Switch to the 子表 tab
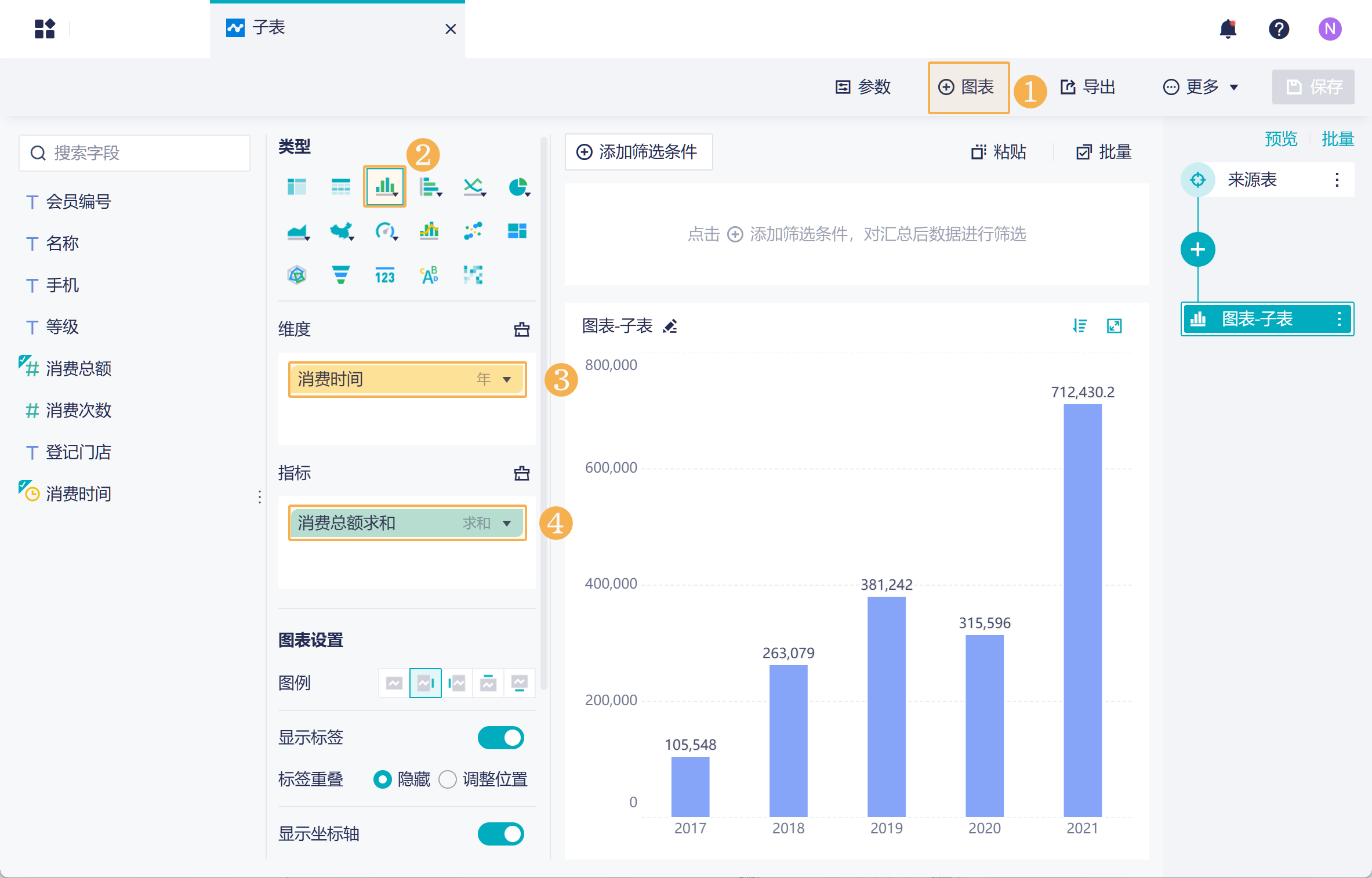The image size is (1372, 878). [268, 28]
